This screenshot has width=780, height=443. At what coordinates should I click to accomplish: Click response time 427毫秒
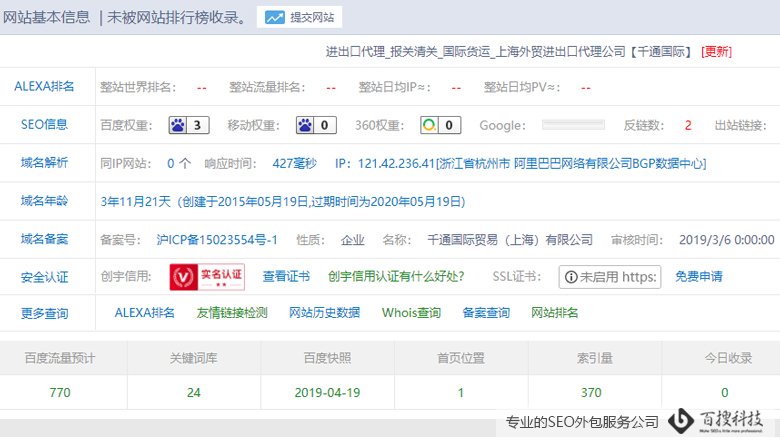294,164
